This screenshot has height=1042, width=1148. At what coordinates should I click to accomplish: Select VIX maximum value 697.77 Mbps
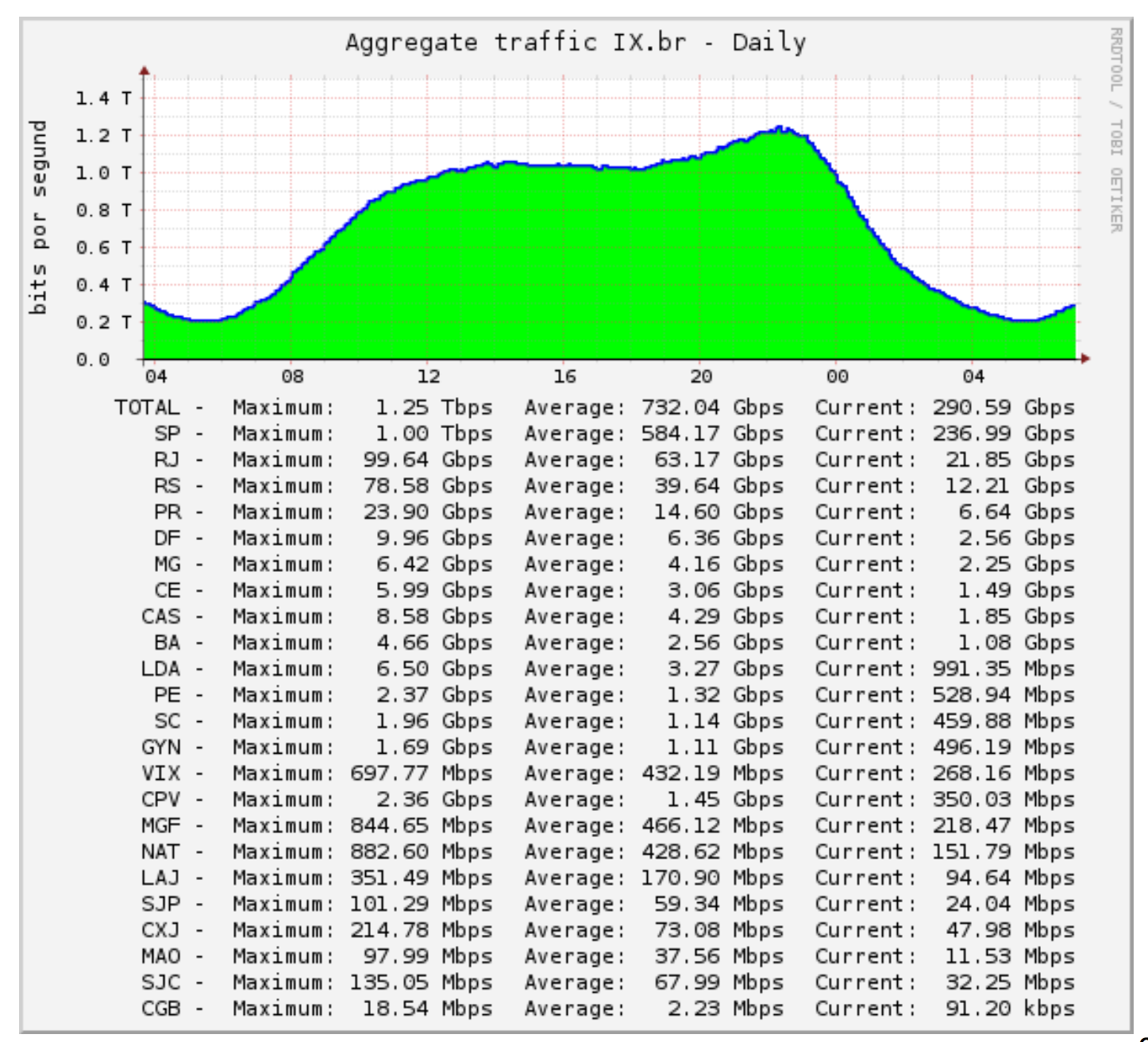click(x=421, y=774)
